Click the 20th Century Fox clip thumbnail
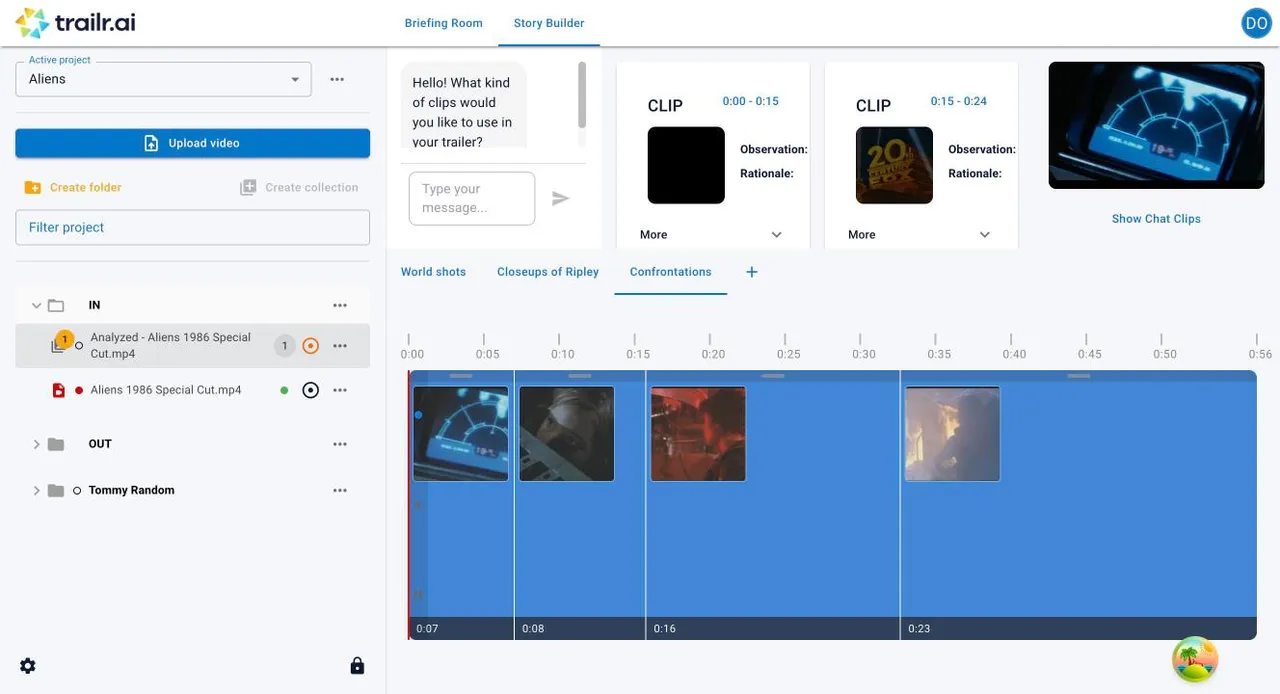Viewport: 1280px width, 694px height. (x=894, y=165)
